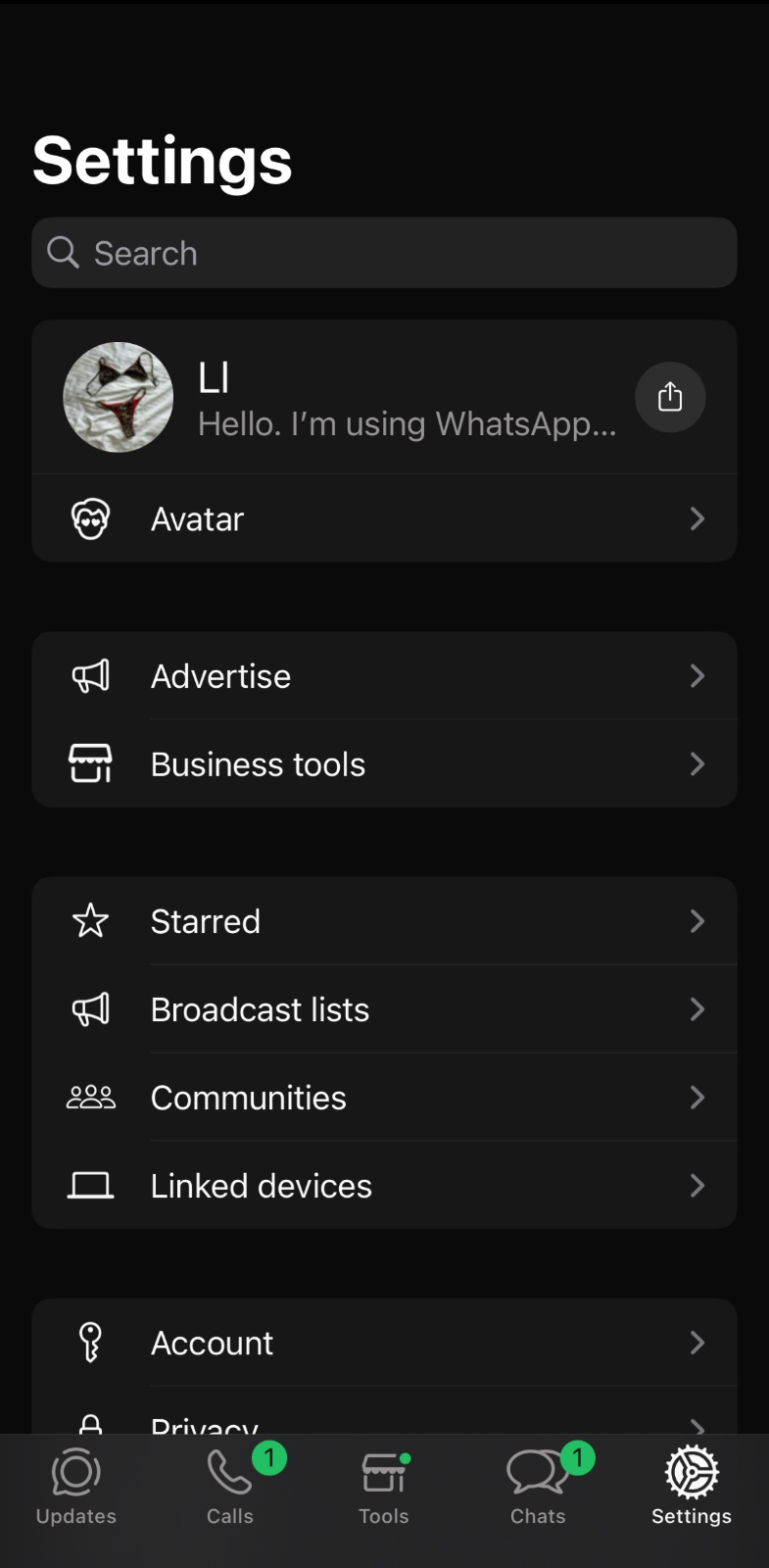This screenshot has height=1568, width=769.
Task: Tap the Avatar face icon
Action: tap(90, 518)
